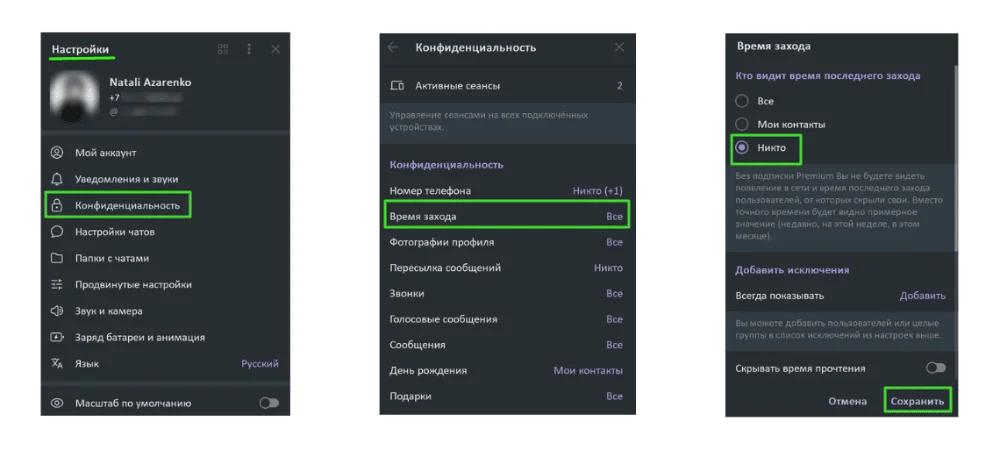Click the "Сохранить" button

(x=917, y=401)
